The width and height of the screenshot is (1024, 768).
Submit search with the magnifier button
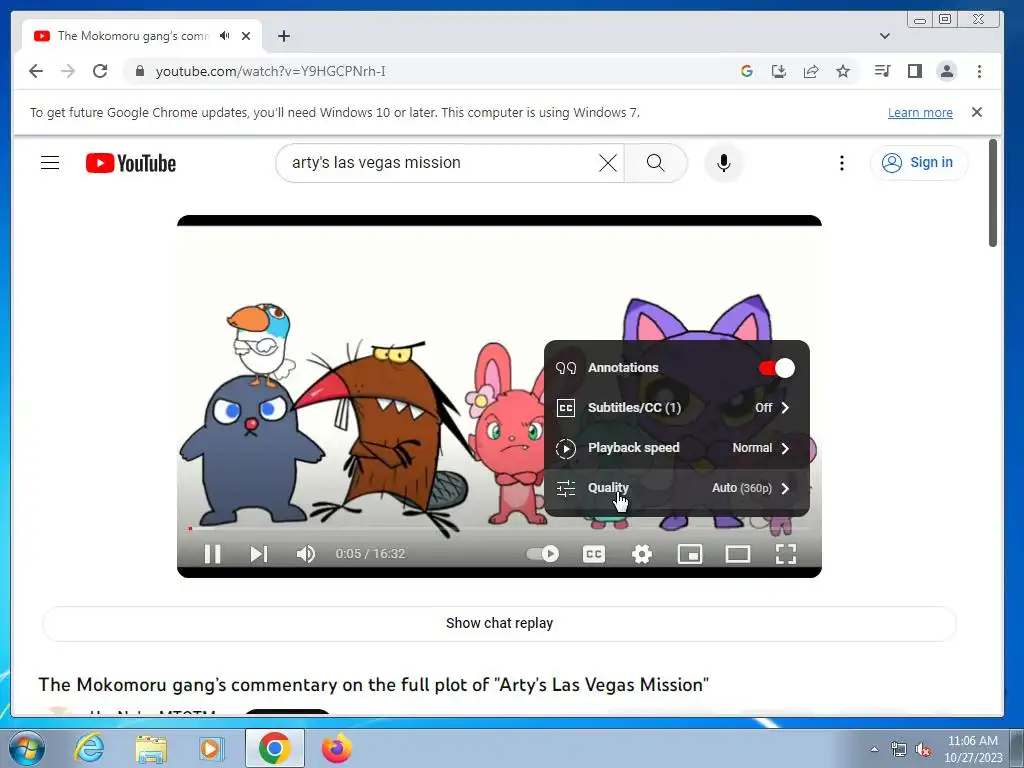point(656,163)
